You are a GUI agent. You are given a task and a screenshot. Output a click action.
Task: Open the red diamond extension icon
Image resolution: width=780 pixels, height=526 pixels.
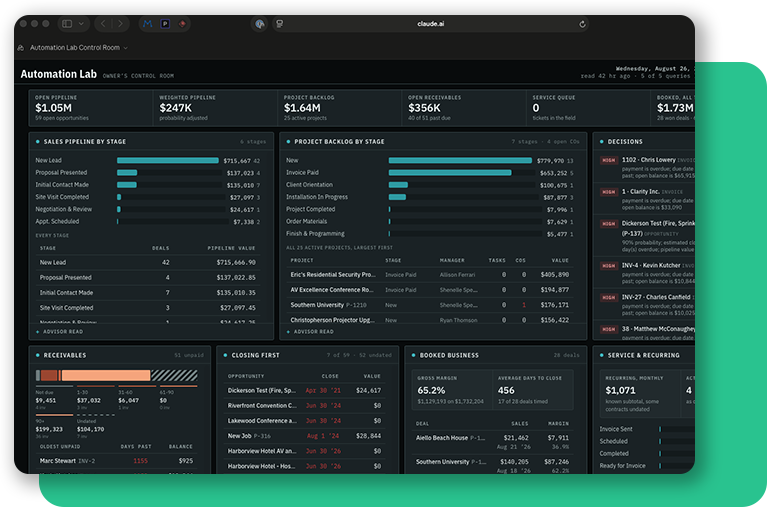click(182, 23)
